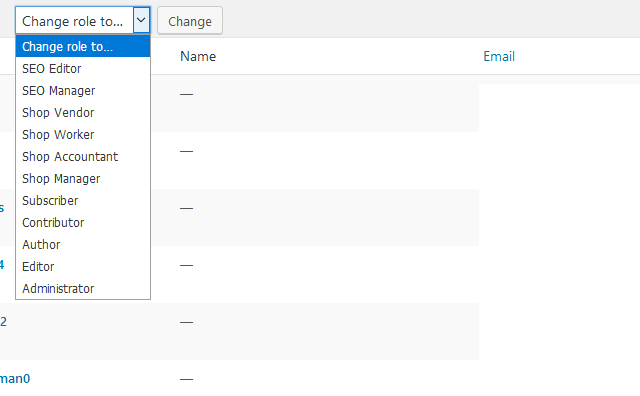Sort users by the Email column
640x396 pixels.
pyautogui.click(x=499, y=56)
